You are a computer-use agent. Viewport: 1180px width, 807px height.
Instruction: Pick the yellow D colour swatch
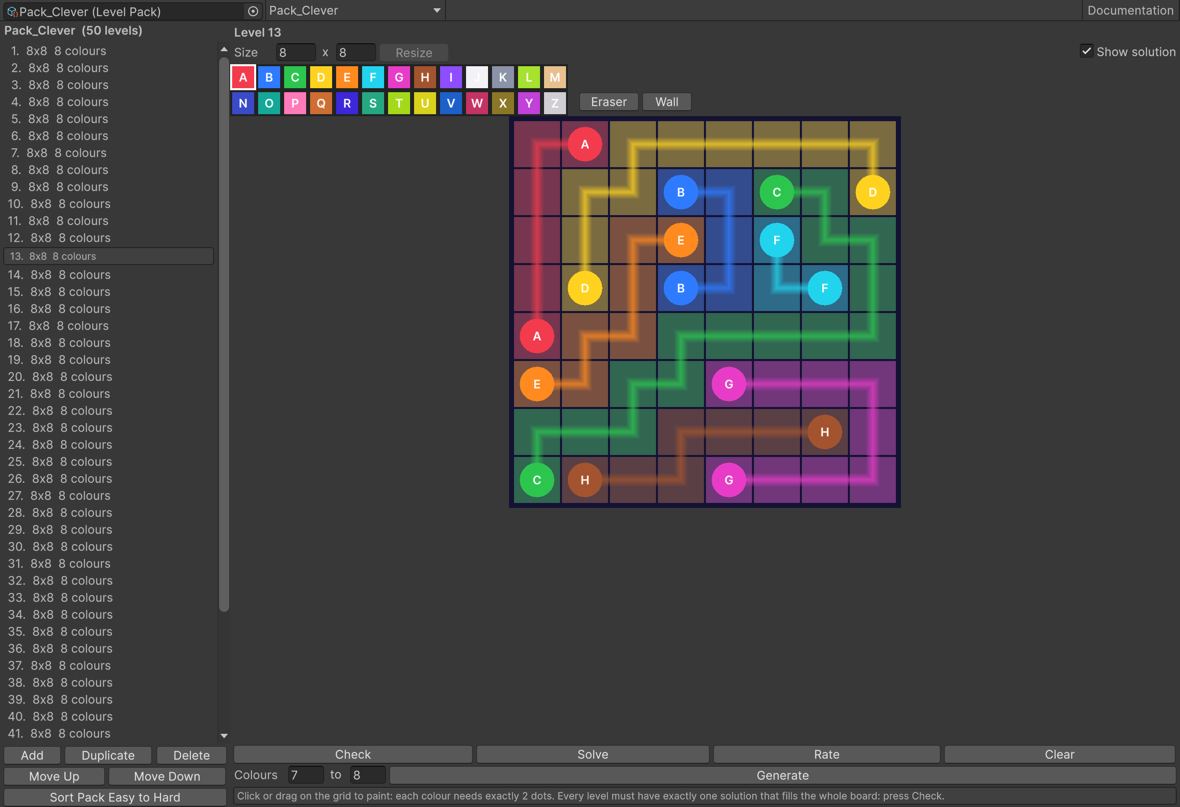pyautogui.click(x=321, y=77)
